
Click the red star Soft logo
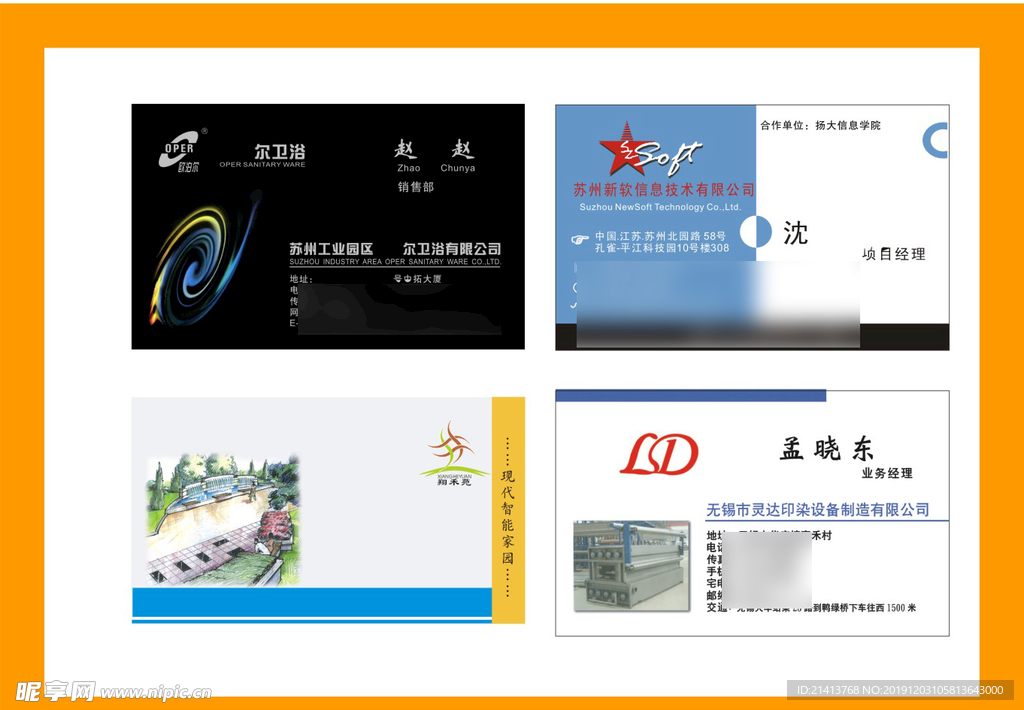click(650, 152)
